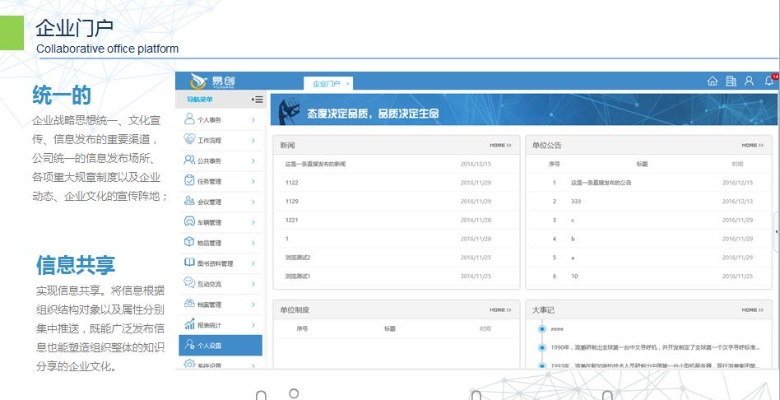Expand the 车辆管理 menu chevron
The height and width of the screenshot is (400, 780).
[x=253, y=222]
